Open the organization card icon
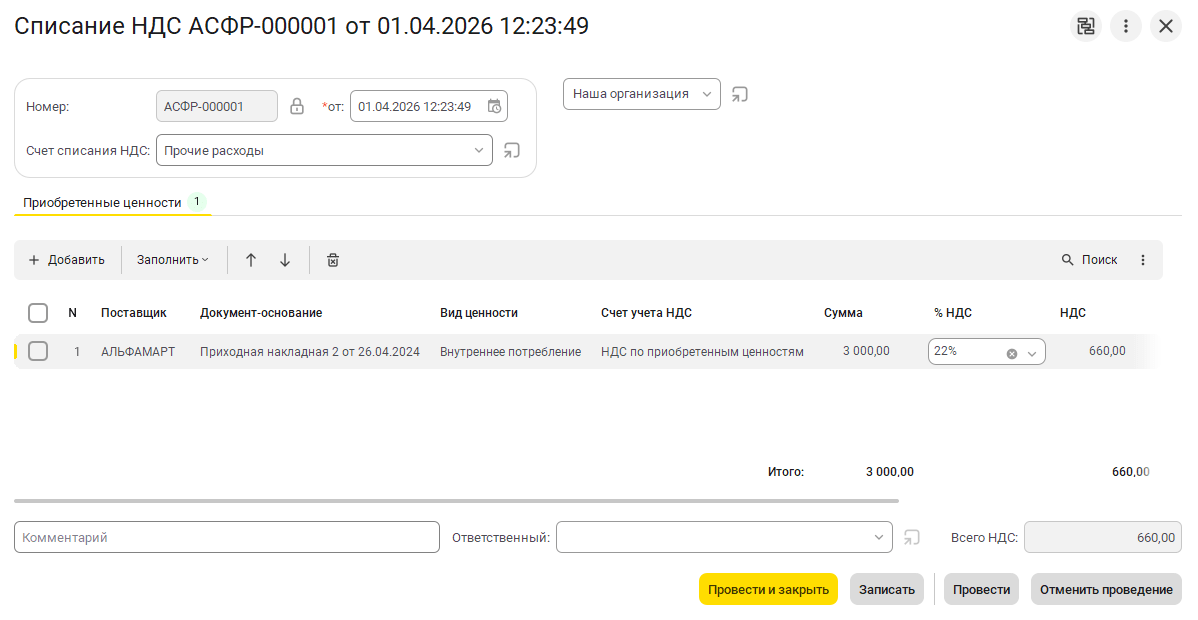 (740, 94)
